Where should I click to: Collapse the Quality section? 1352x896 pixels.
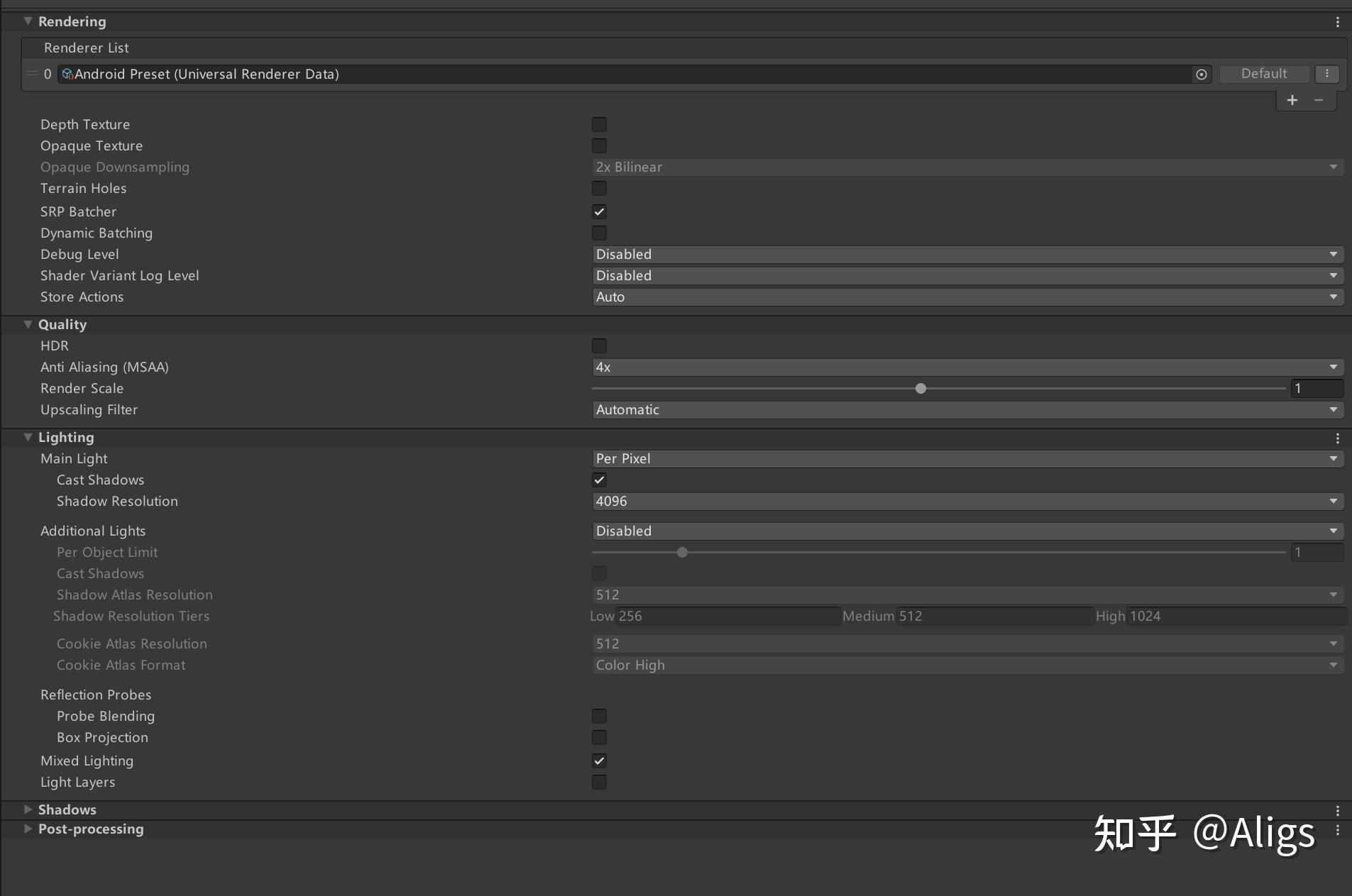[x=28, y=324]
